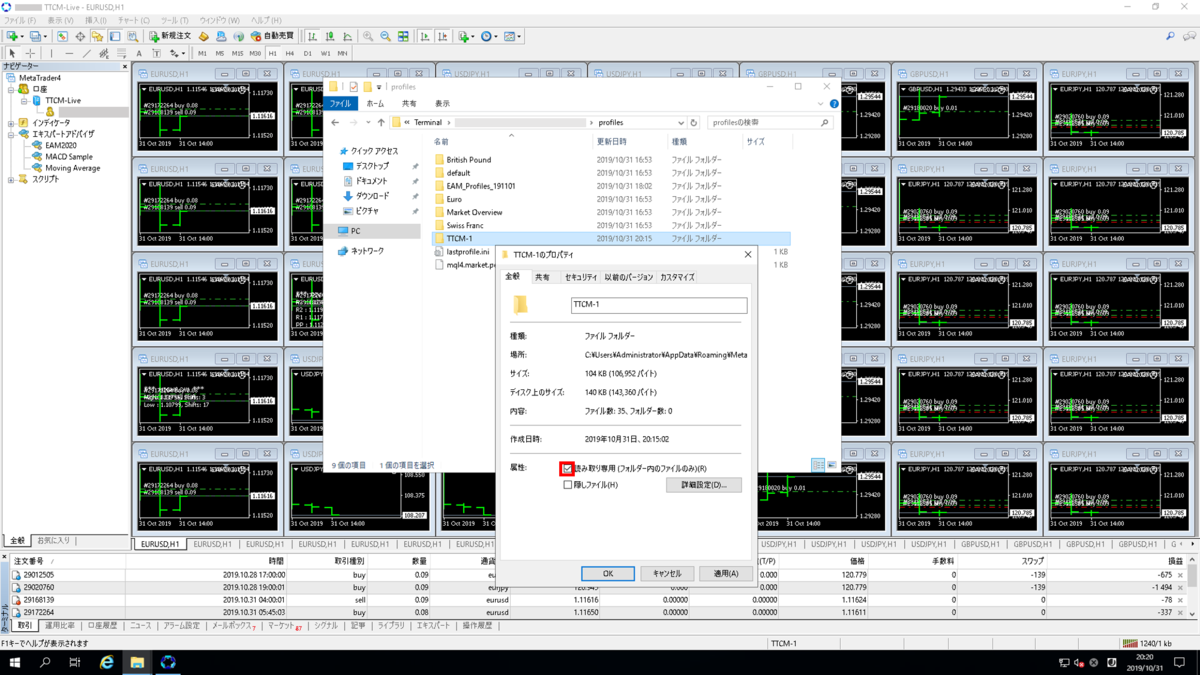This screenshot has height=675, width=1200.
Task: Switch to the Security (セキュリティ) properties tab
Action: (580, 277)
